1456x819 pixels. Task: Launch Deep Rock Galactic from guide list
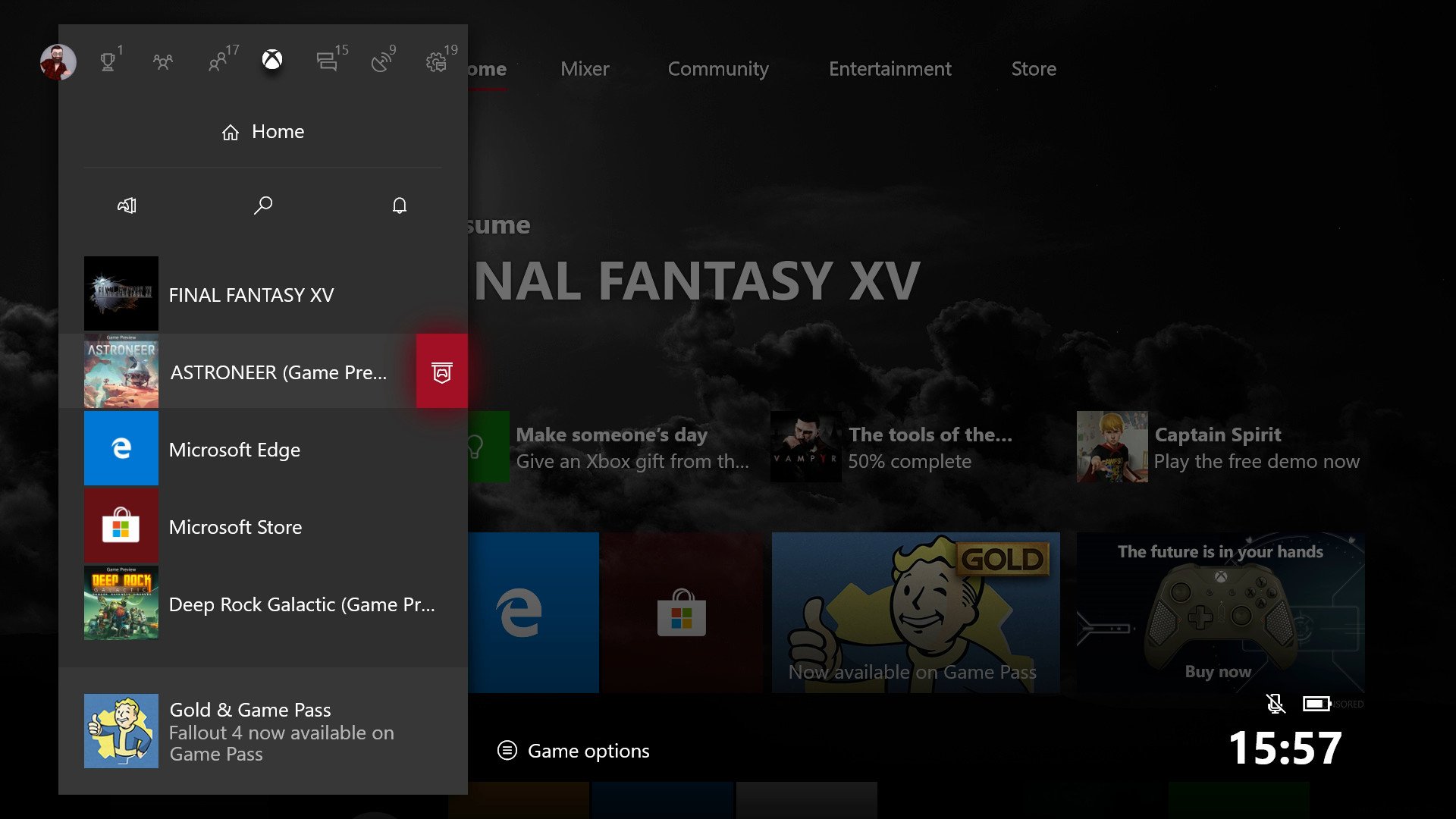tap(262, 604)
